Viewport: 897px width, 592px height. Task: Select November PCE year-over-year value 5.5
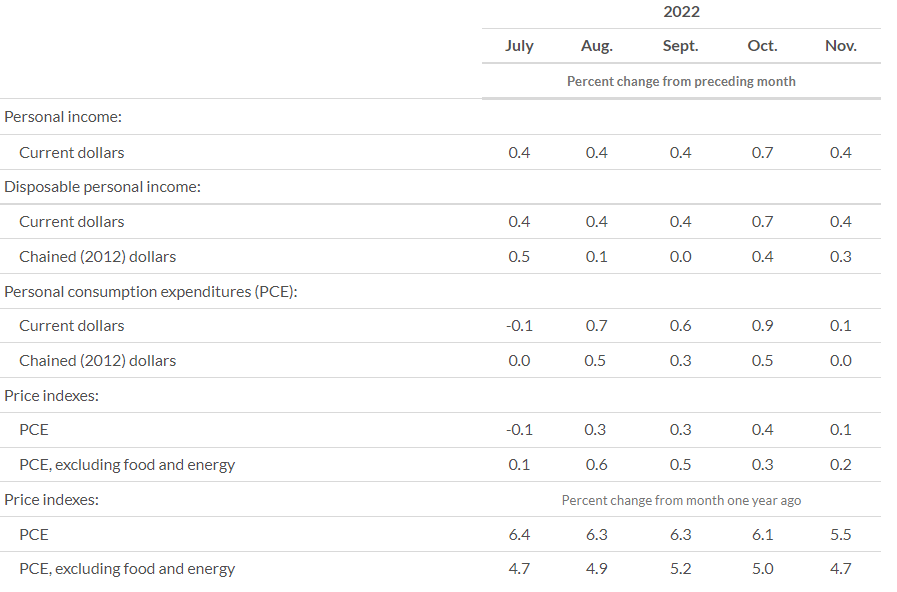(x=840, y=535)
